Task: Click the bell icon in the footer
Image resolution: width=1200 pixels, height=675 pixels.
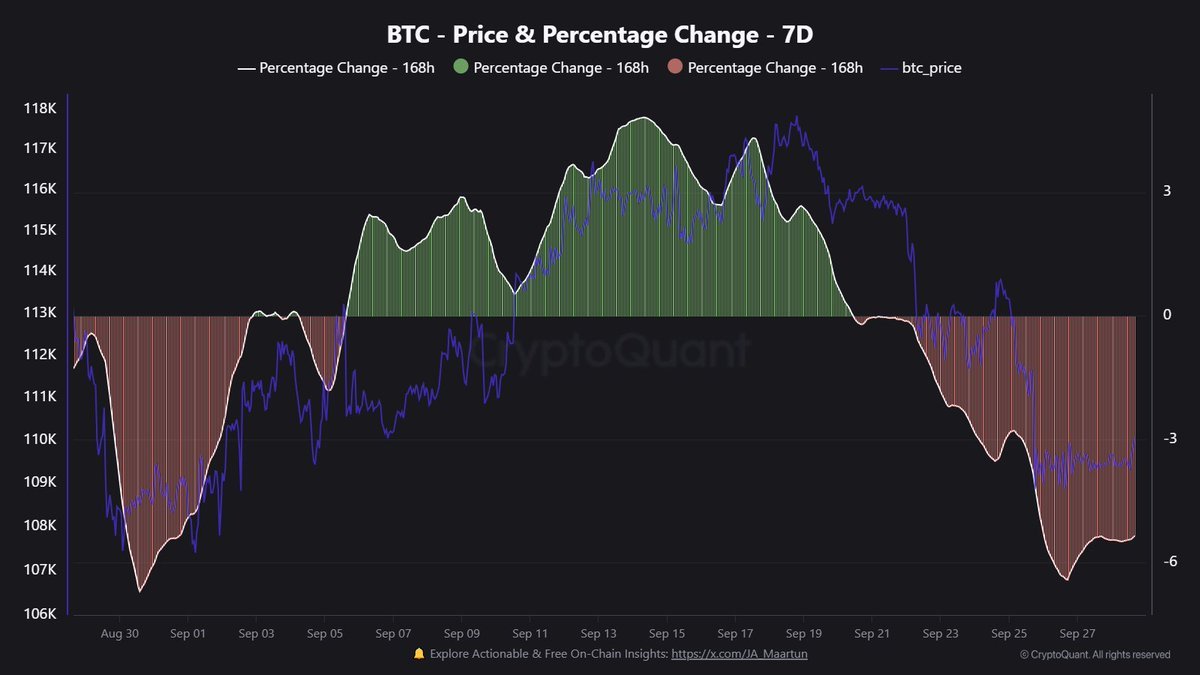Action: point(419,654)
